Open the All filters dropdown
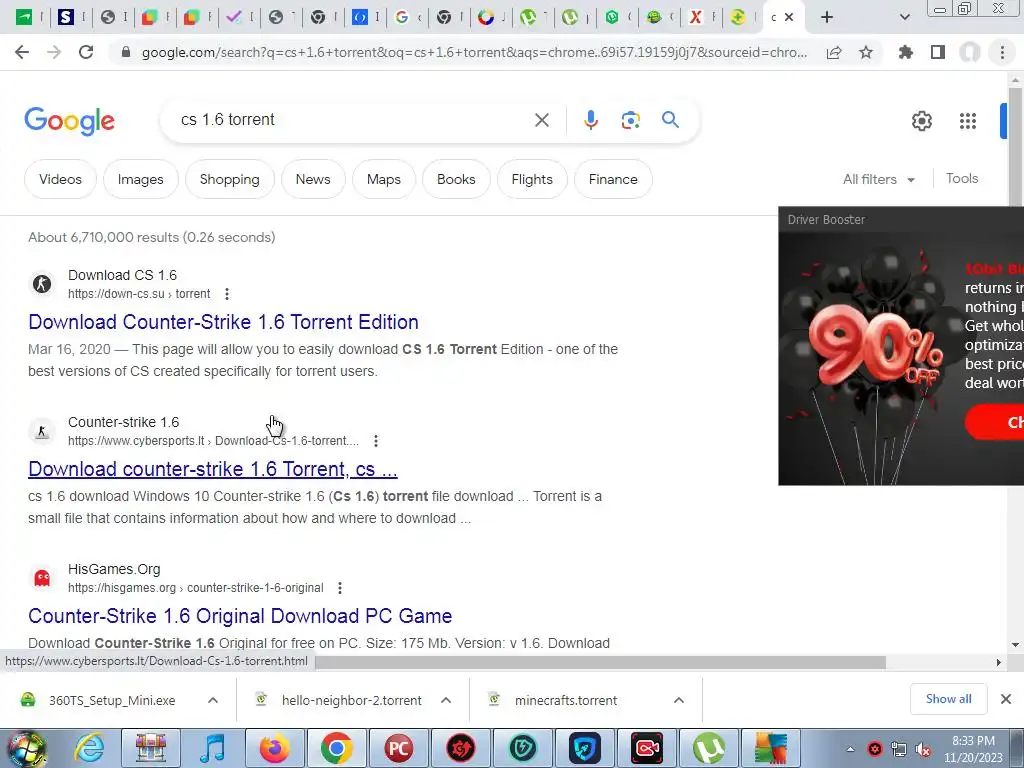The width and height of the screenshot is (1024, 768). 878,179
